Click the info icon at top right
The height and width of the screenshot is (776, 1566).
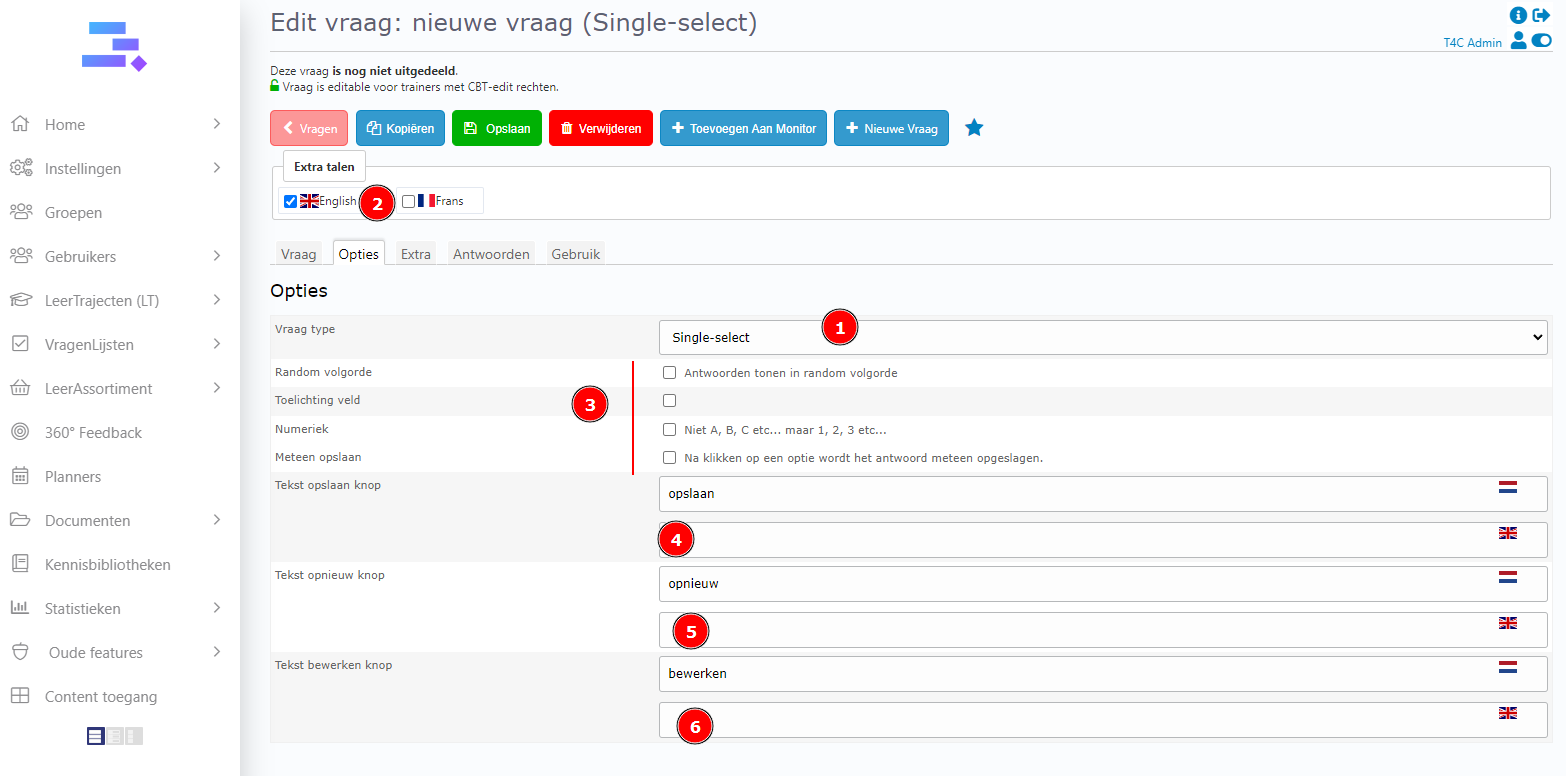point(1518,15)
